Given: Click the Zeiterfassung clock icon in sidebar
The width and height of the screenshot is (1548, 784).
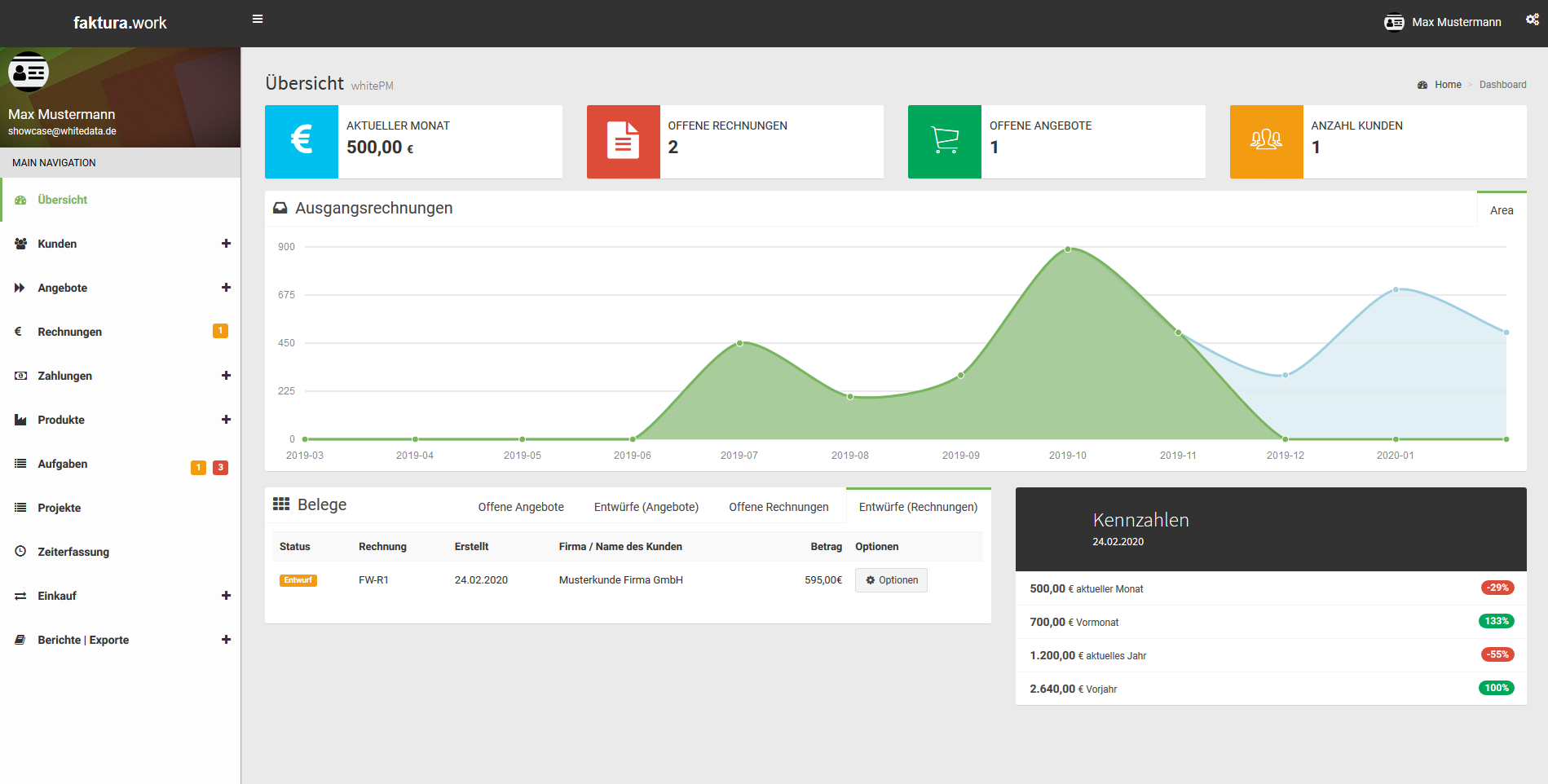Looking at the screenshot, I should pos(20,552).
